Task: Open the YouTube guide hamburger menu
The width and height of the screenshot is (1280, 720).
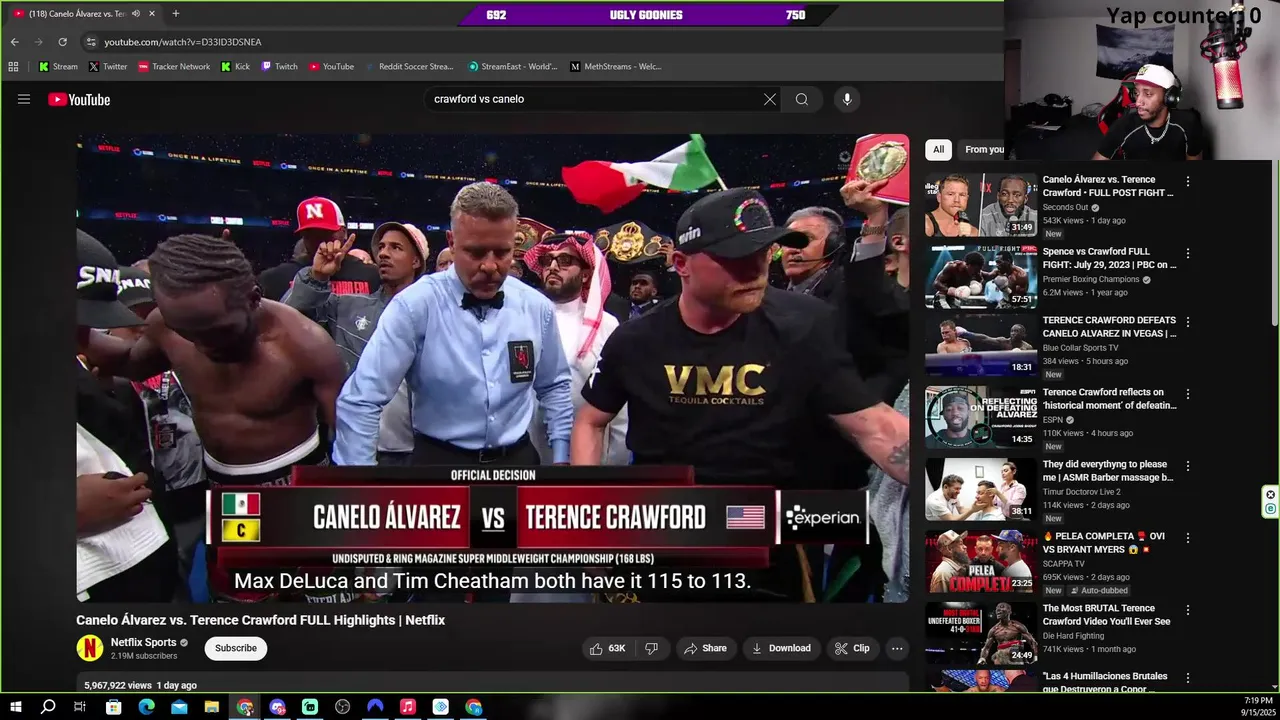Action: pyautogui.click(x=24, y=99)
